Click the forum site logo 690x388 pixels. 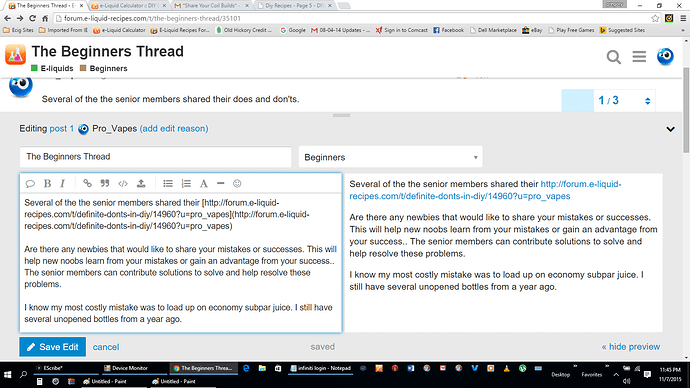click(x=15, y=55)
